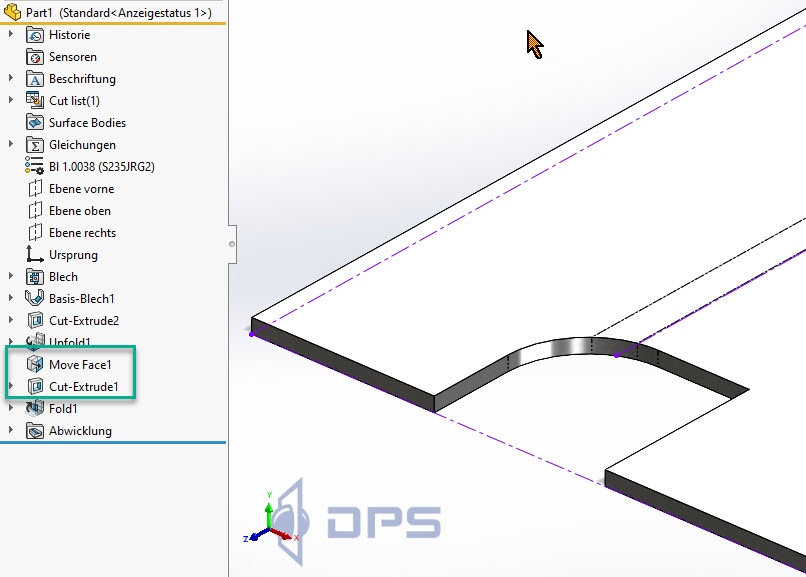Select the Surface Bodies label
The width and height of the screenshot is (806, 577).
click(x=87, y=123)
